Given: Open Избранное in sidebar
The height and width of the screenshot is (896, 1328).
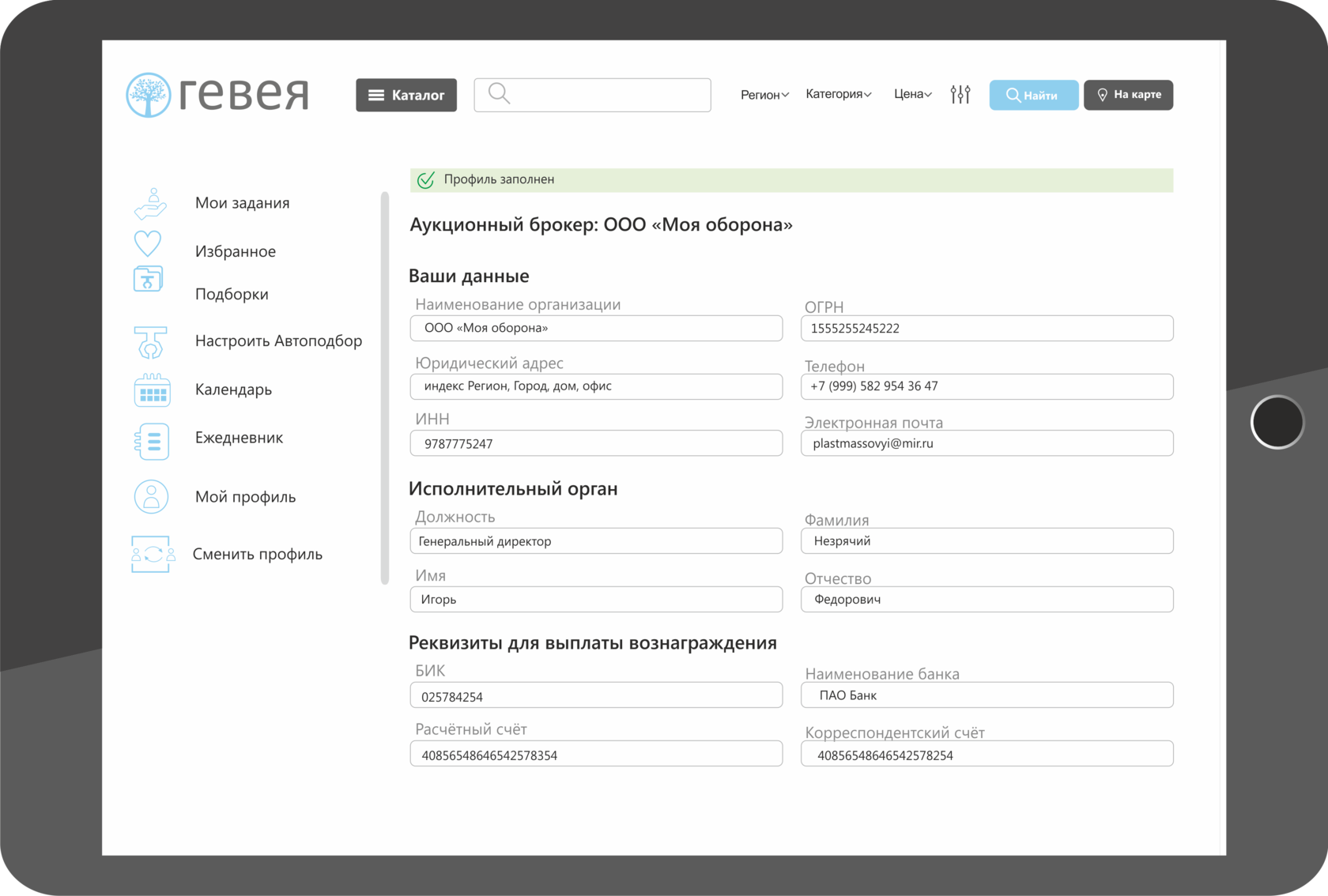Looking at the screenshot, I should point(236,251).
